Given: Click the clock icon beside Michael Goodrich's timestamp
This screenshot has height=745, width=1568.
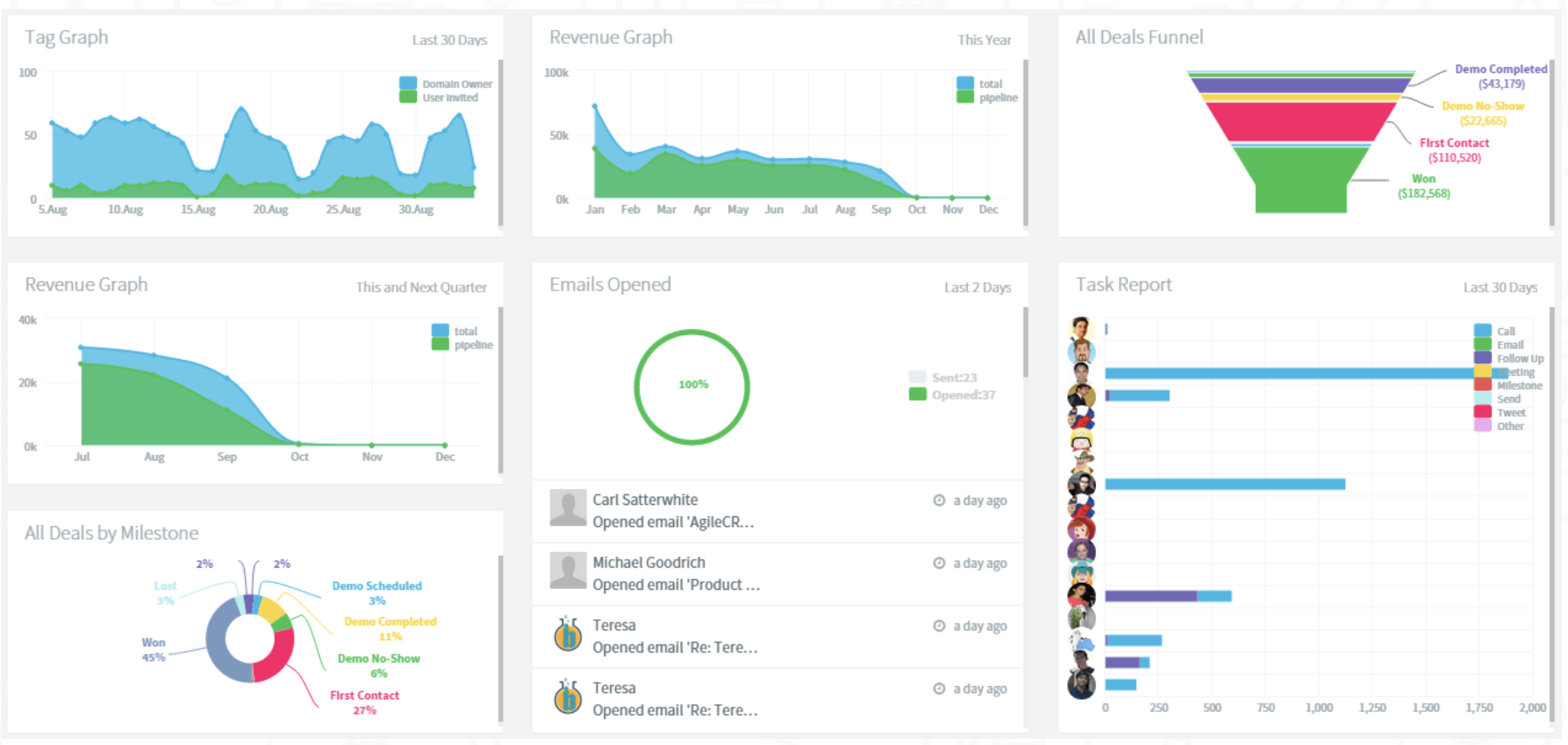Looking at the screenshot, I should [939, 563].
